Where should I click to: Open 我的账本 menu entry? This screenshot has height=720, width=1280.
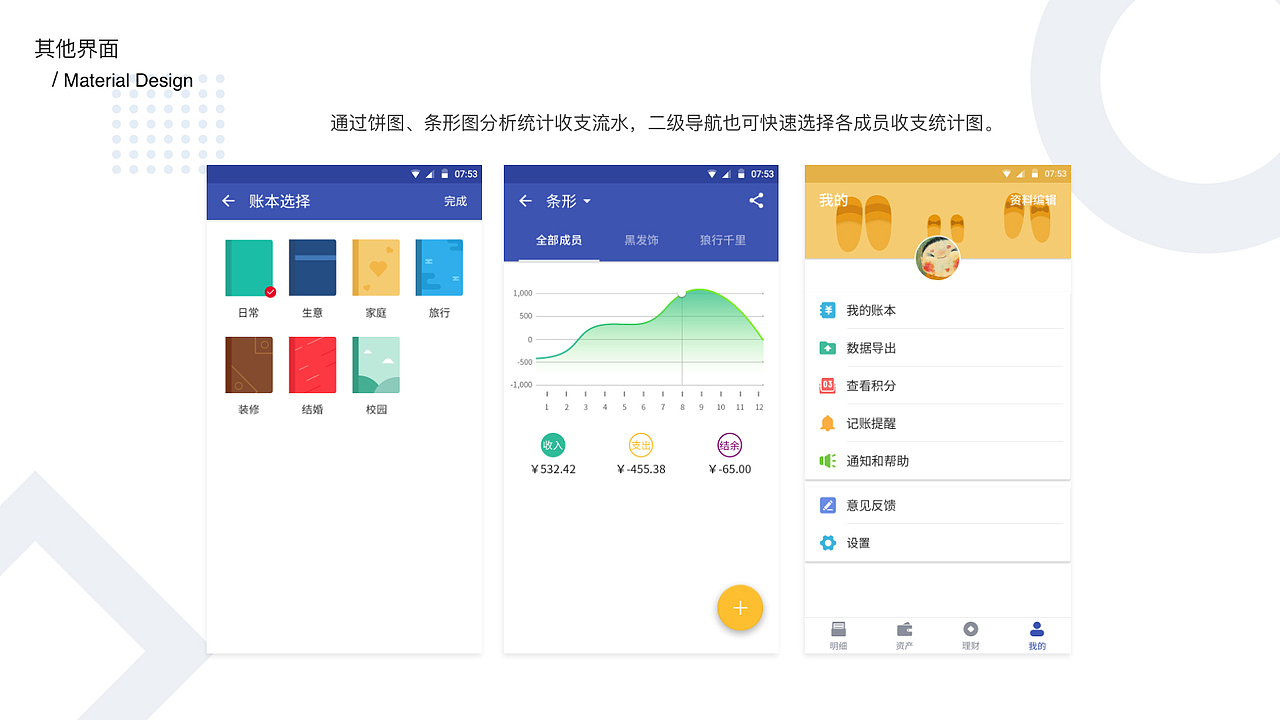pyautogui.click(x=938, y=310)
